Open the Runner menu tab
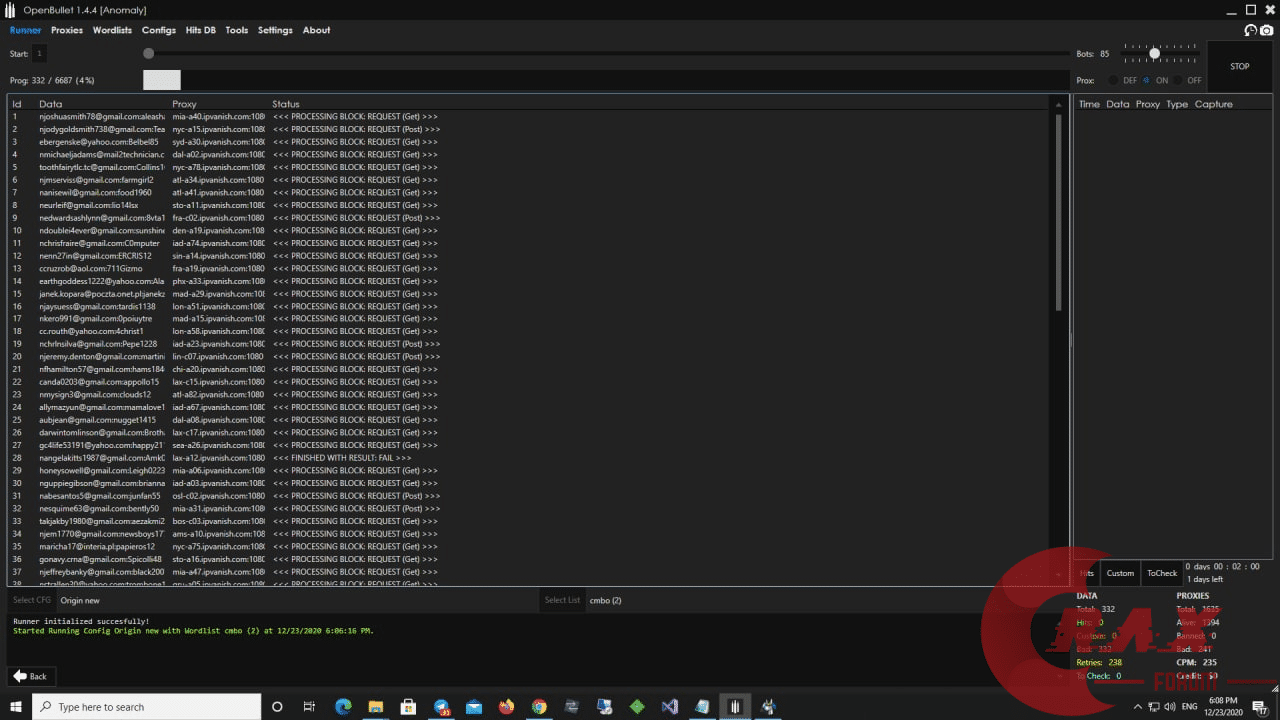 [26, 30]
